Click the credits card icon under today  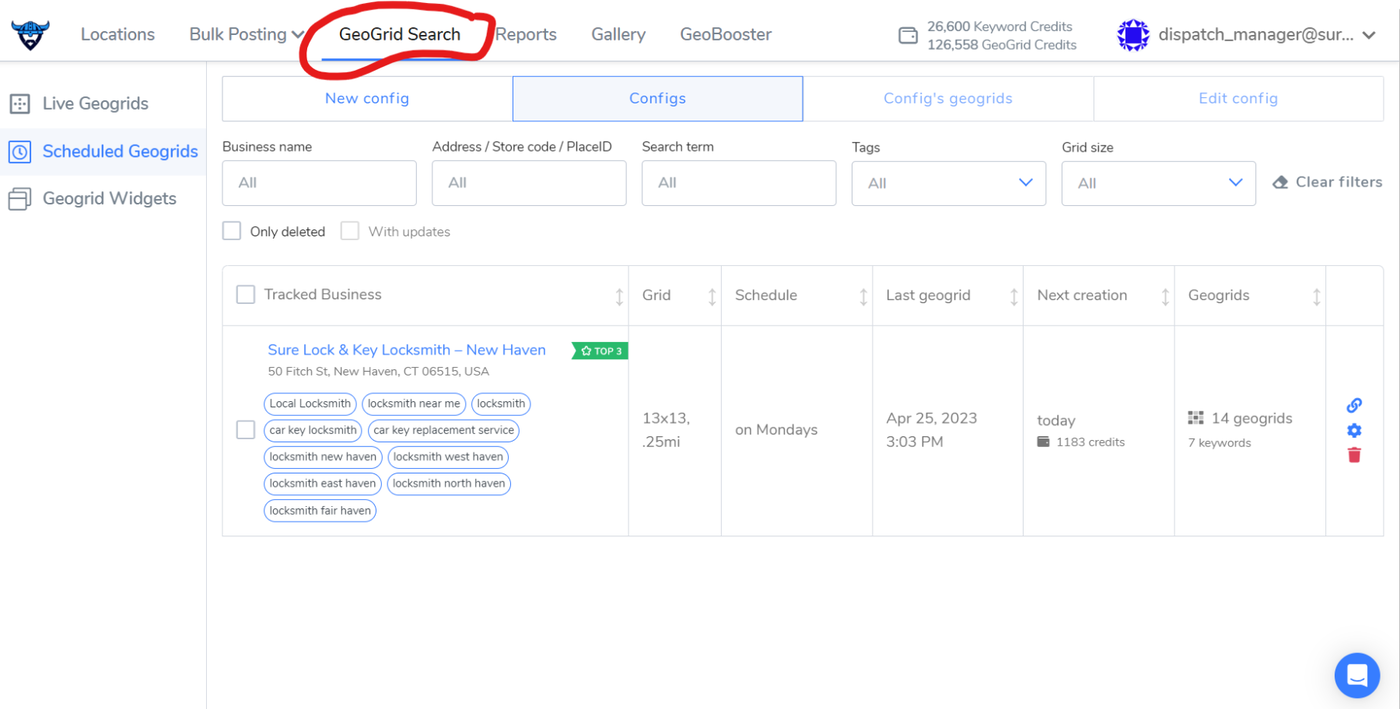click(1043, 442)
